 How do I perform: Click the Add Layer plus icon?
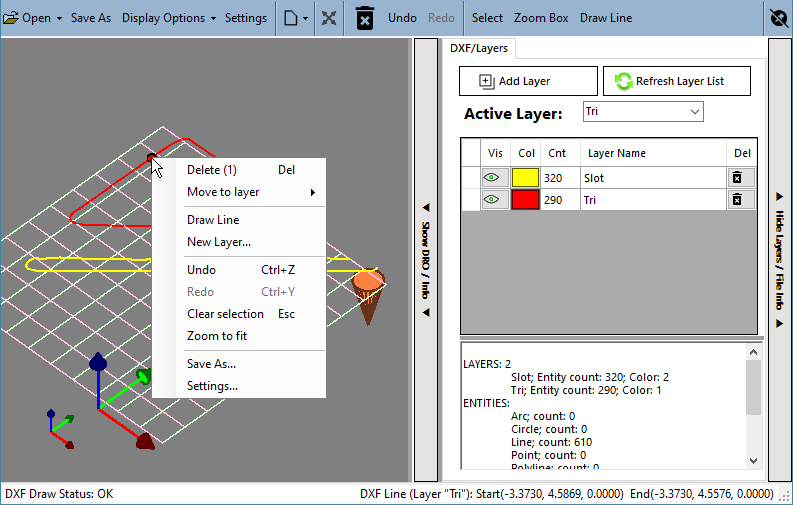[487, 81]
